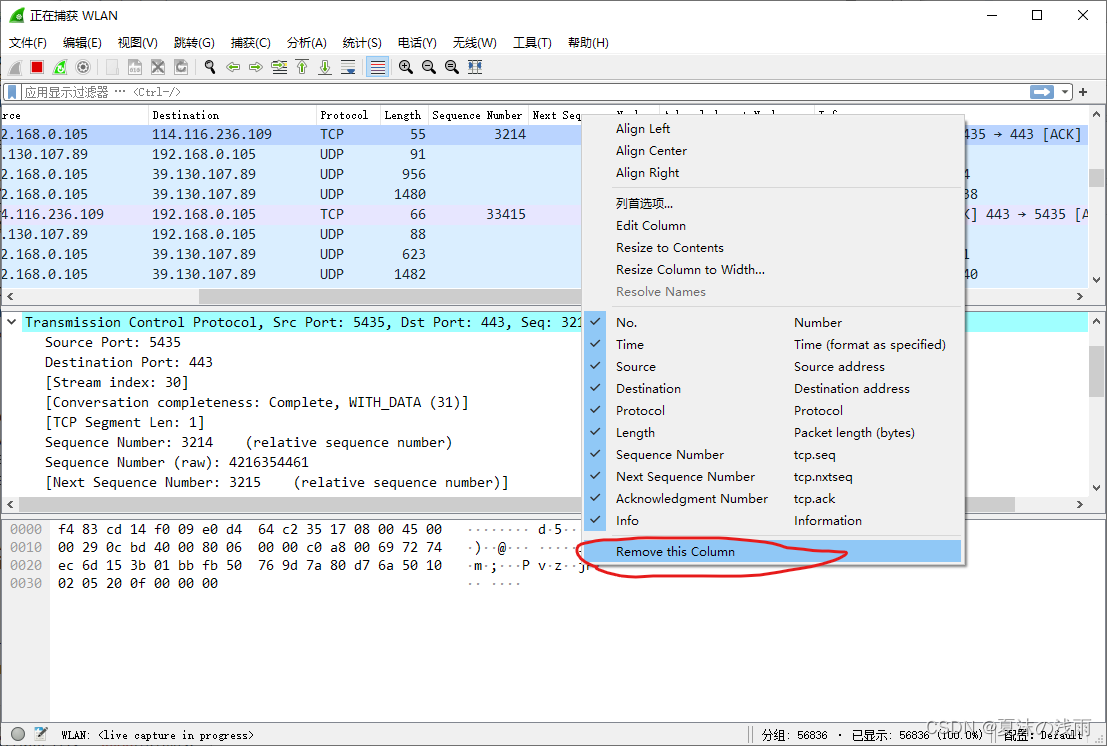The image size is (1107, 746).
Task: Go forward to next packet arrow
Action: click(x=256, y=67)
